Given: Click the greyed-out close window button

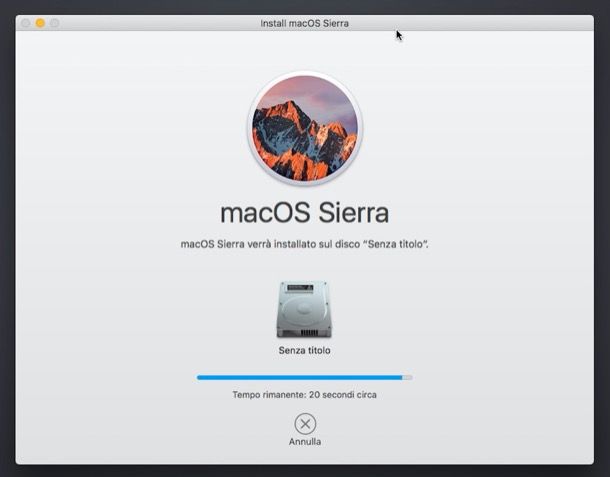Looking at the screenshot, I should [x=26, y=23].
